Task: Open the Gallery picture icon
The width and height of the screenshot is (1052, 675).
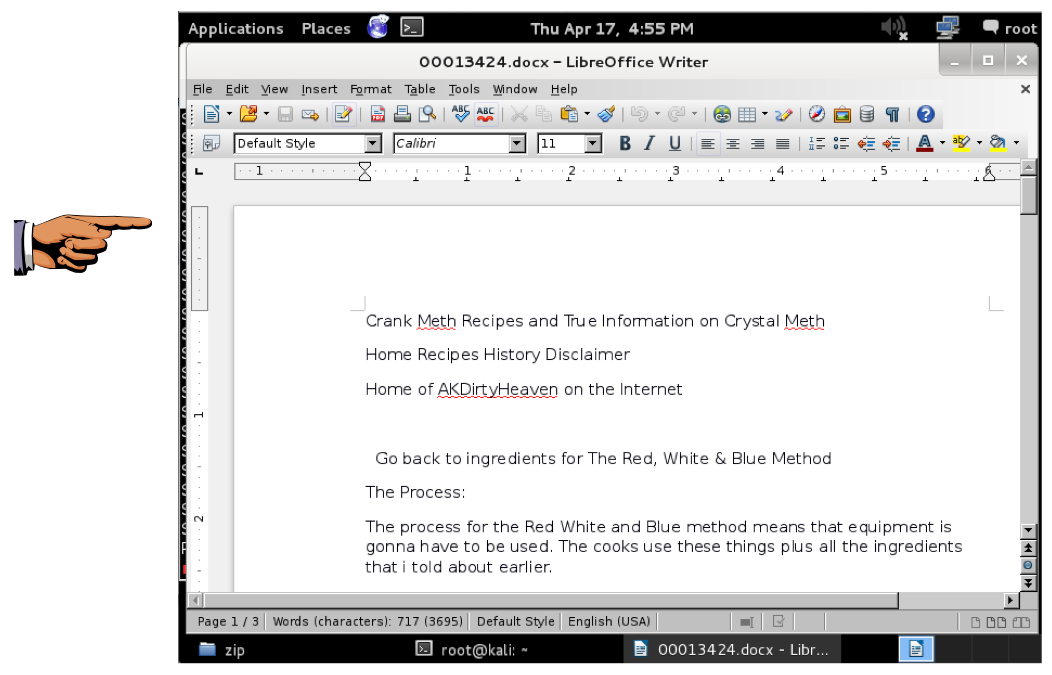Action: coord(842,115)
